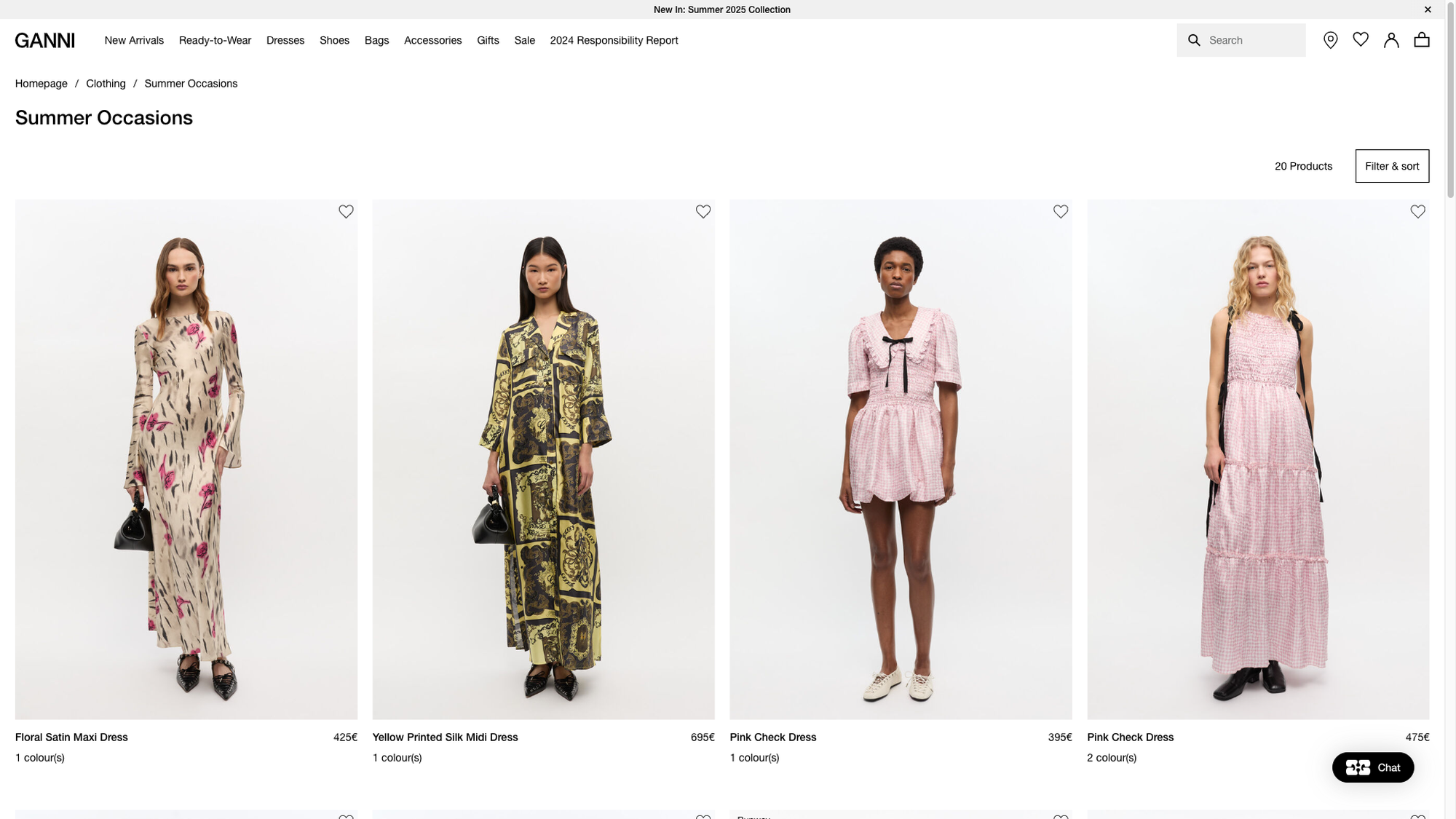
Task: Open the shopping bag icon
Action: [x=1422, y=39]
